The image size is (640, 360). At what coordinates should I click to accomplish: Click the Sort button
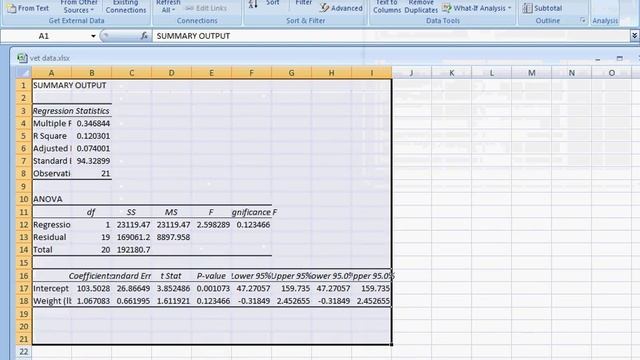click(x=272, y=3)
